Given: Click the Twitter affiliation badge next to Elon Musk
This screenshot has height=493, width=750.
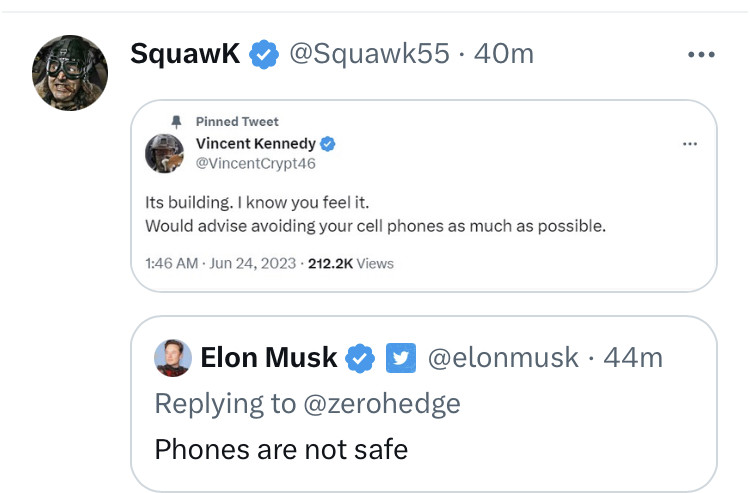Looking at the screenshot, I should (x=400, y=357).
